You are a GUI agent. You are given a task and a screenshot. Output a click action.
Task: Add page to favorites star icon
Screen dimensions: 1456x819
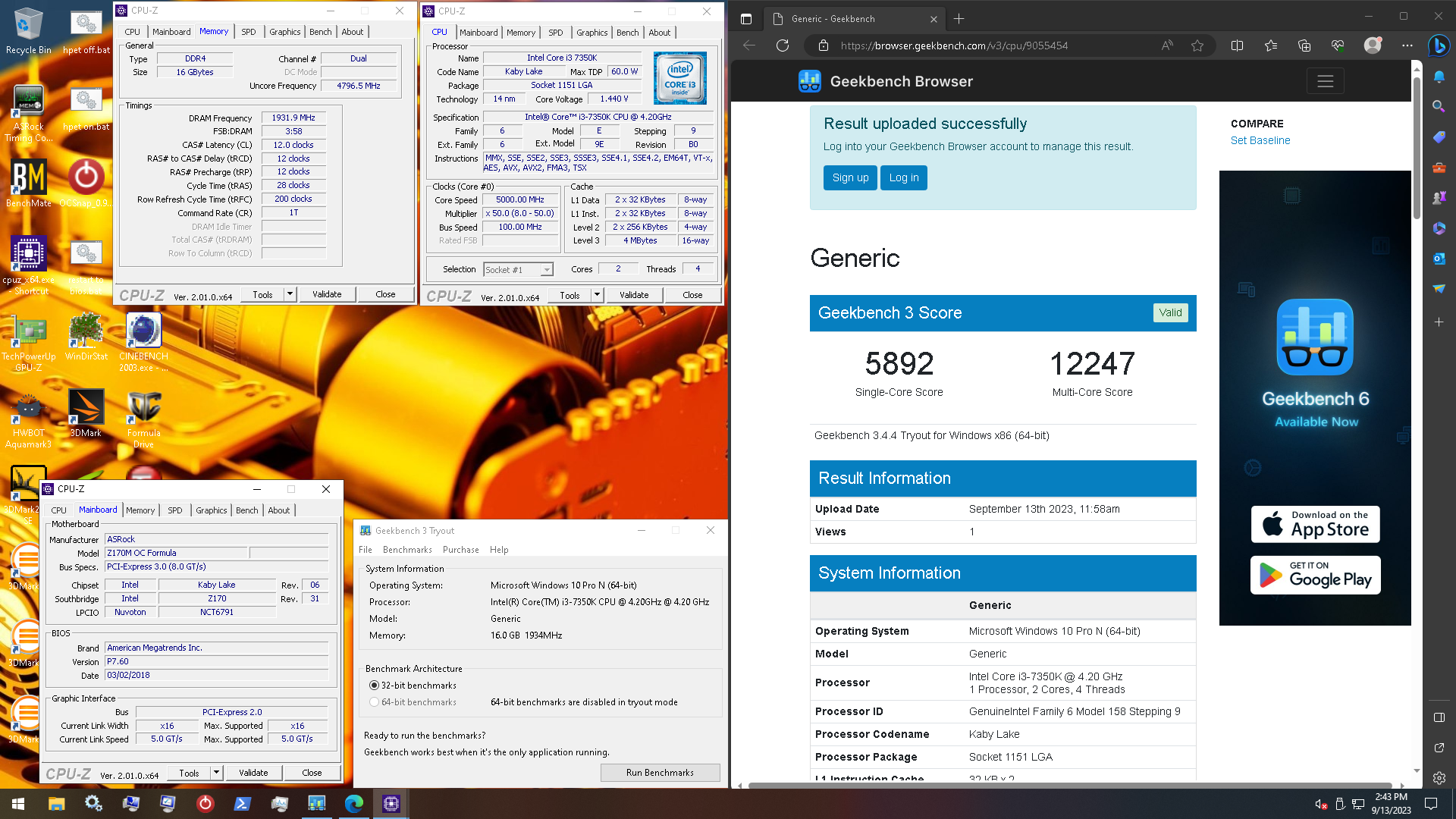click(x=1197, y=45)
